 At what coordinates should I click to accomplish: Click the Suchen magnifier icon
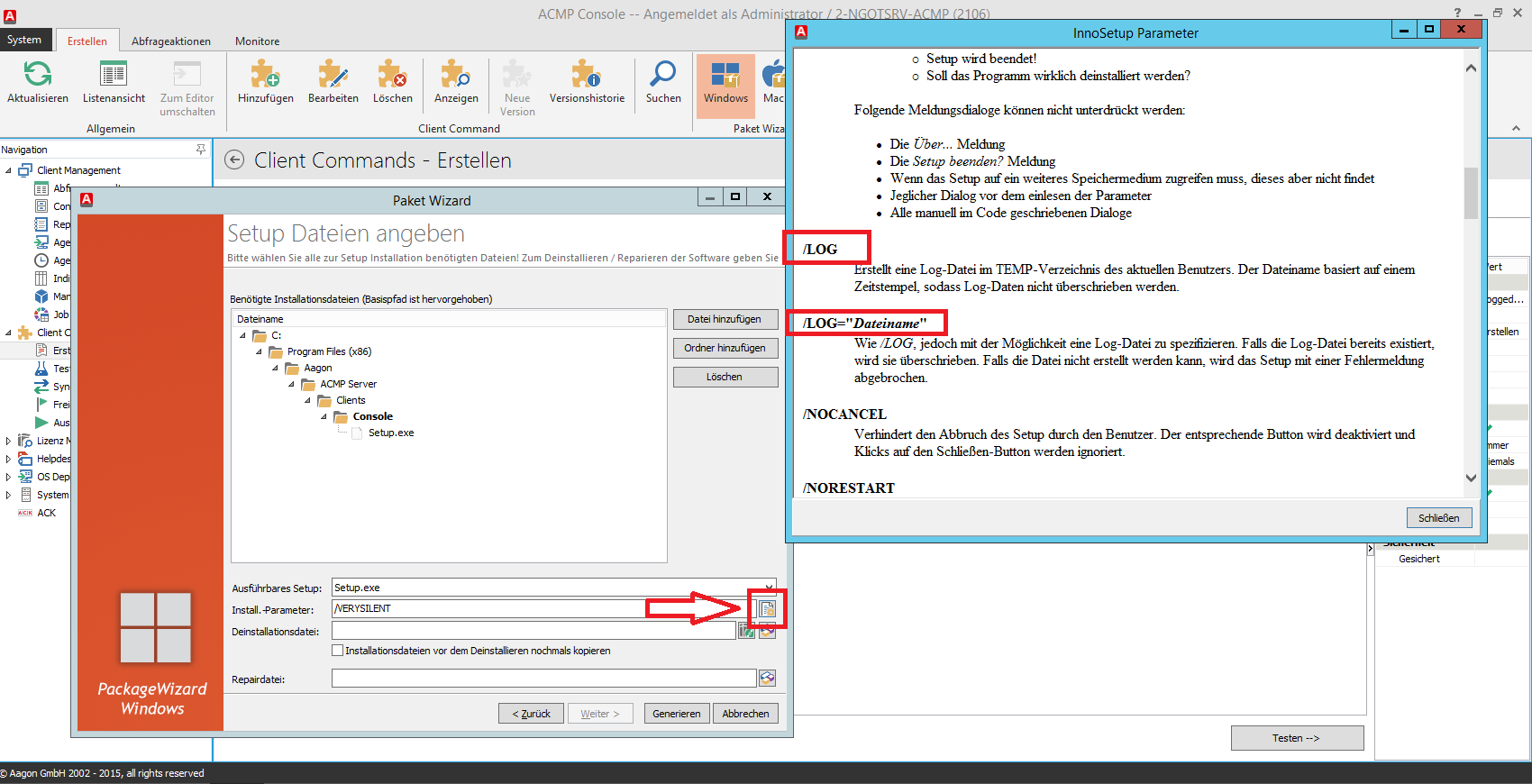click(x=663, y=73)
